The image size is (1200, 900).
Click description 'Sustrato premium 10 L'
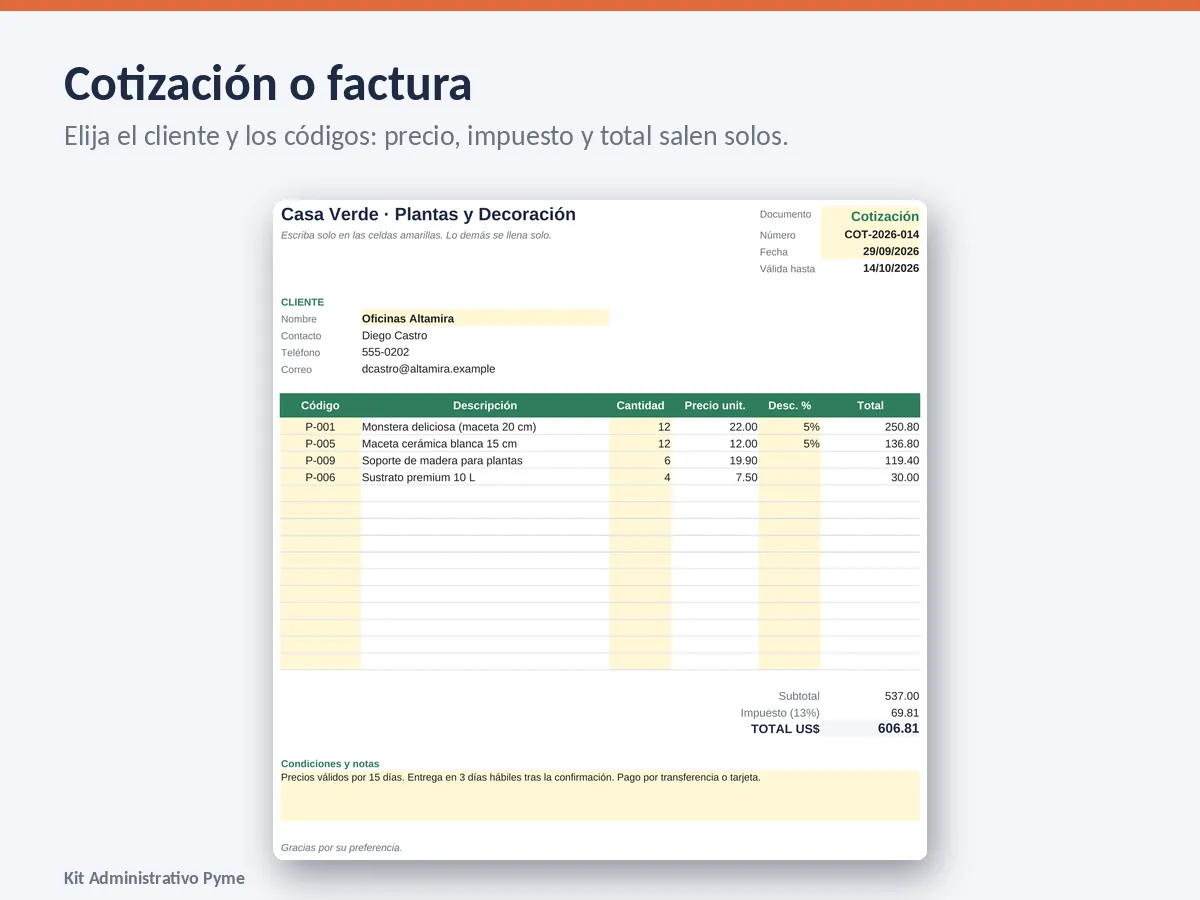click(x=418, y=478)
